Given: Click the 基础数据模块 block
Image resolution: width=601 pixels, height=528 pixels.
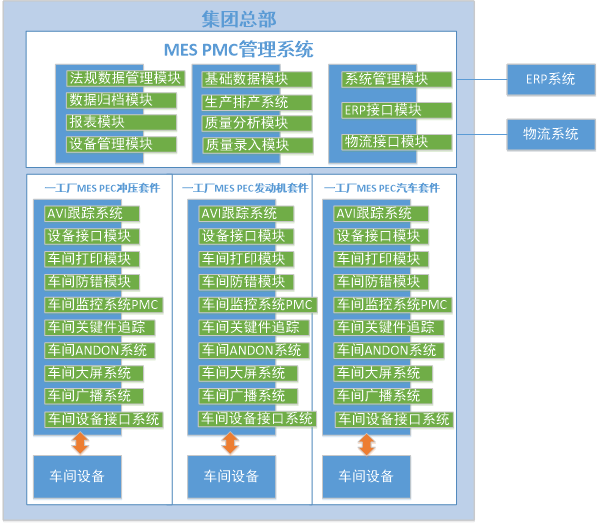Looking at the screenshot, I should [246, 79].
